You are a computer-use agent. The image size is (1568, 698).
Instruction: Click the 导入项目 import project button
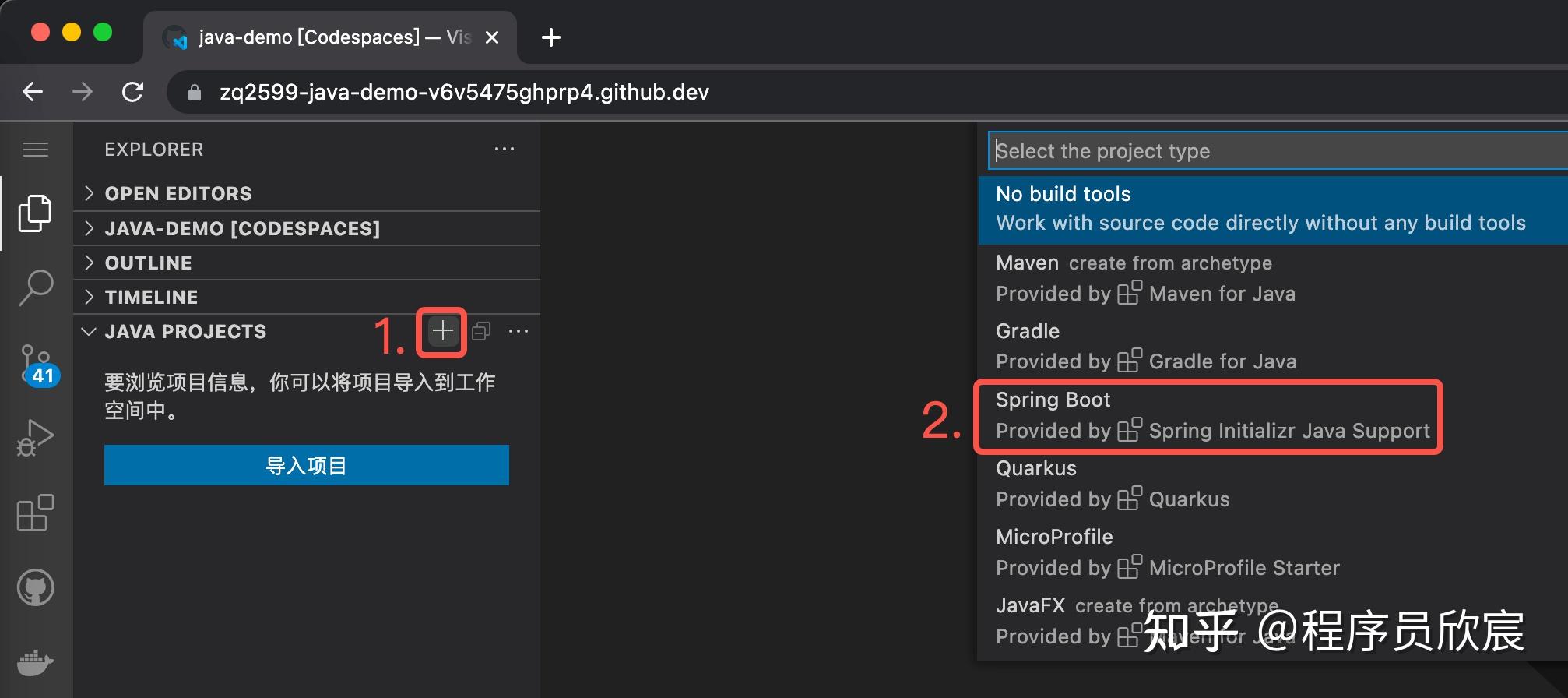tap(307, 465)
